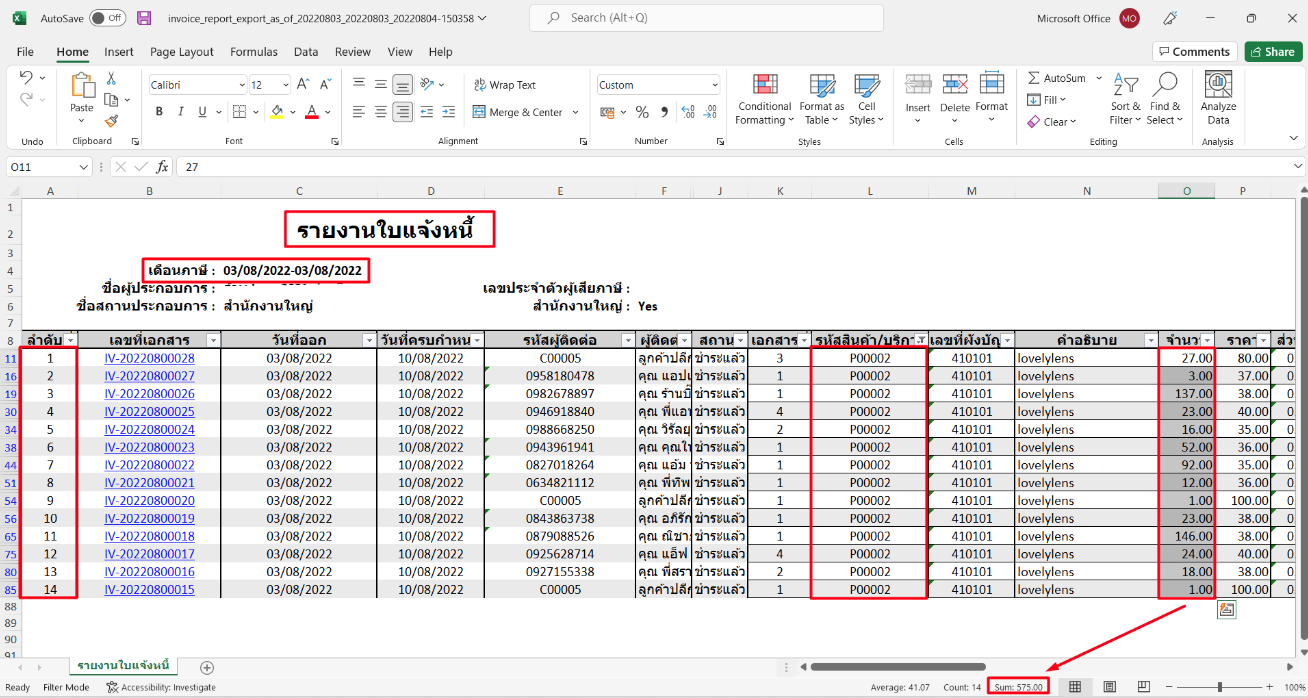Add a new sheet with plus button
The image size is (1308, 698).
(x=207, y=667)
